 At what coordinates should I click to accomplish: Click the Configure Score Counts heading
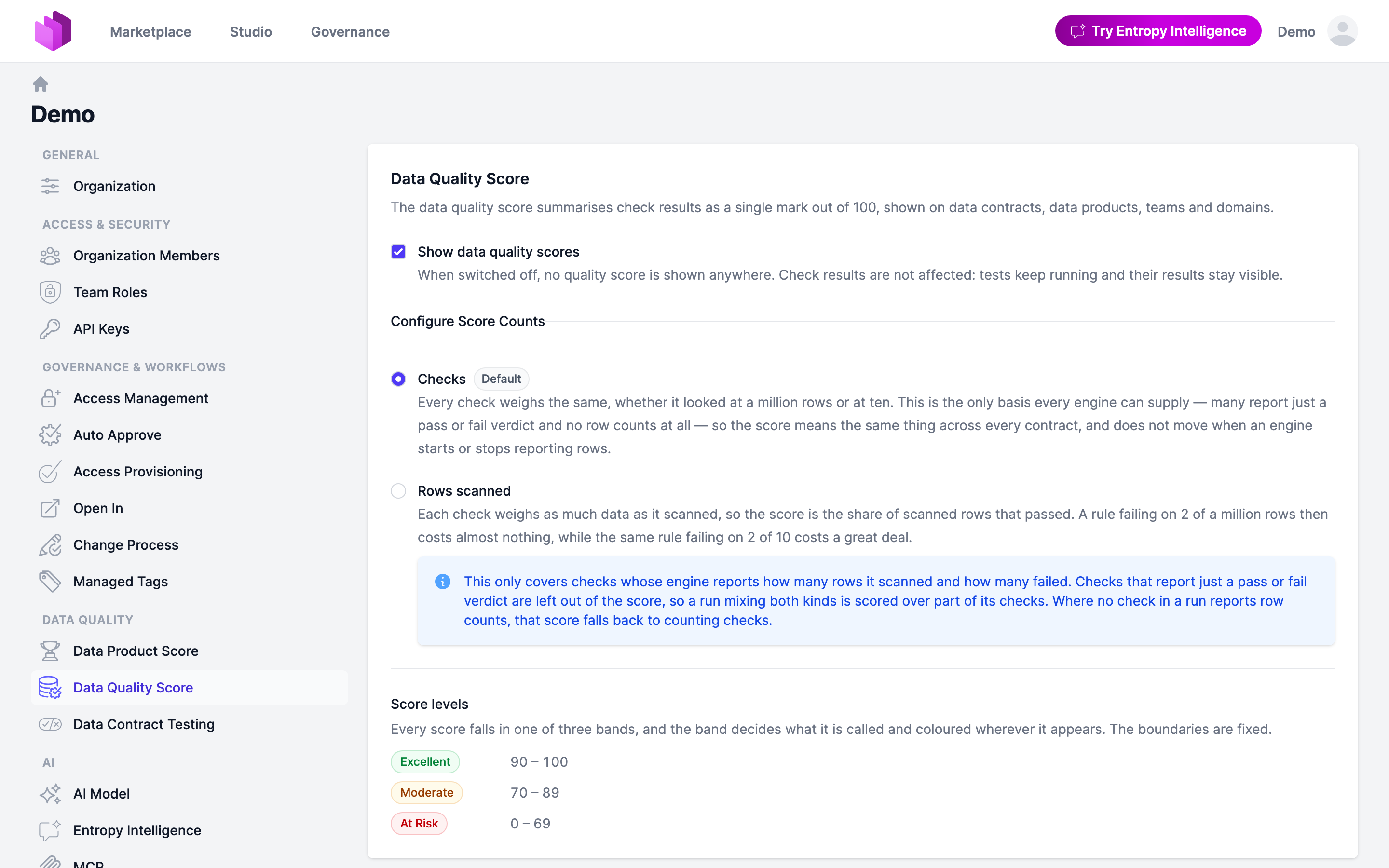[468, 322]
